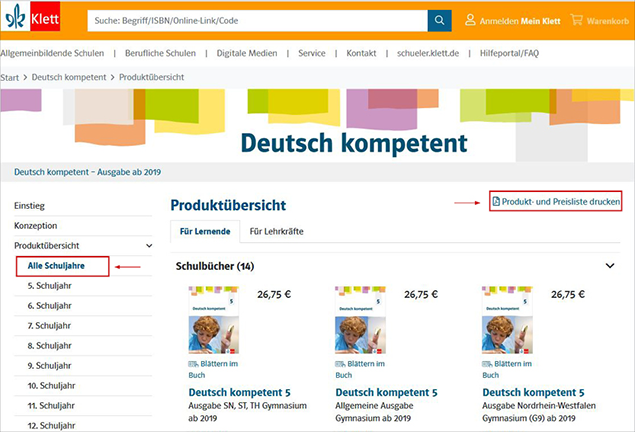Click Blättern im Buch icon under first book

click(193, 364)
